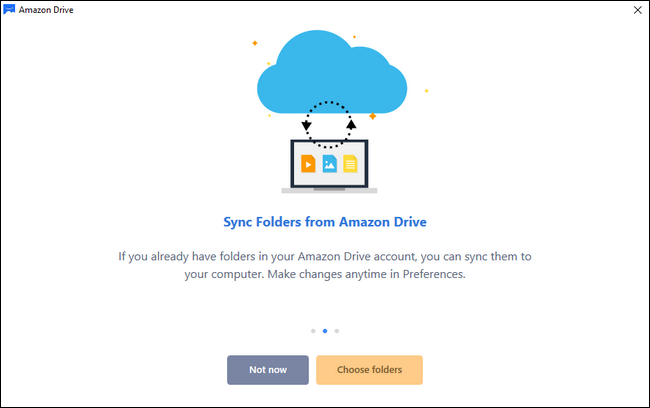650x408 pixels.
Task: Click the Amazon Drive window title text
Action: click(x=52, y=9)
